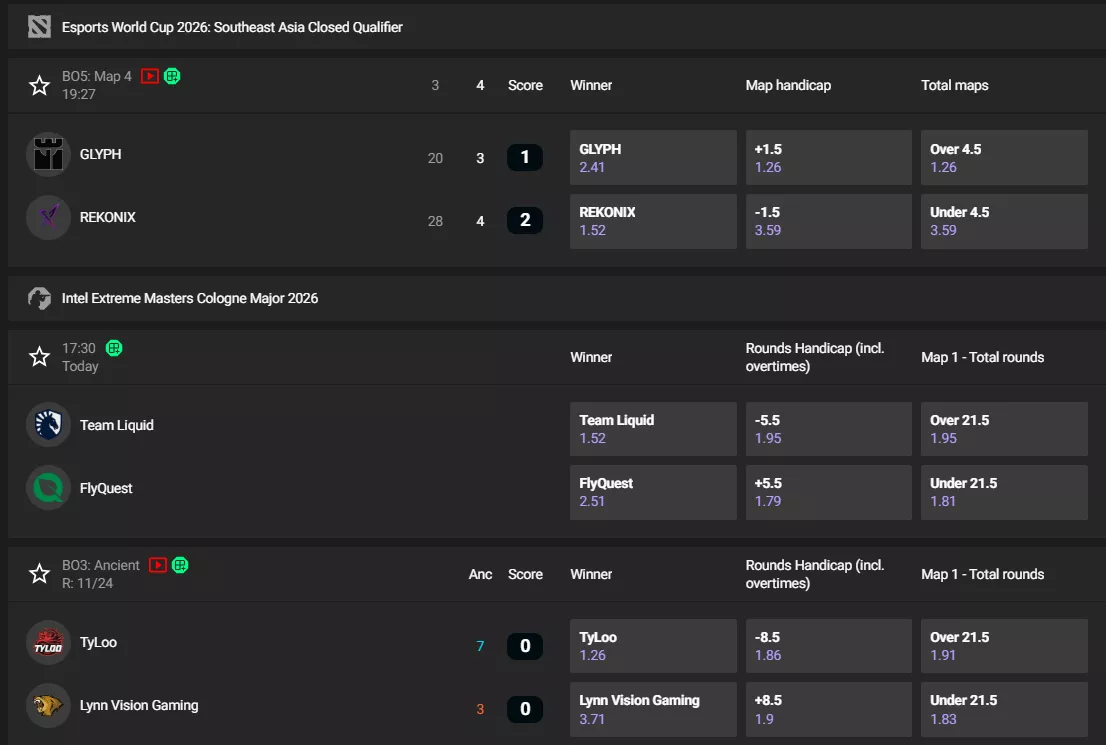Bet on Team Liquid winner at 1.52
Screen dimensions: 1106x745
click(653, 429)
